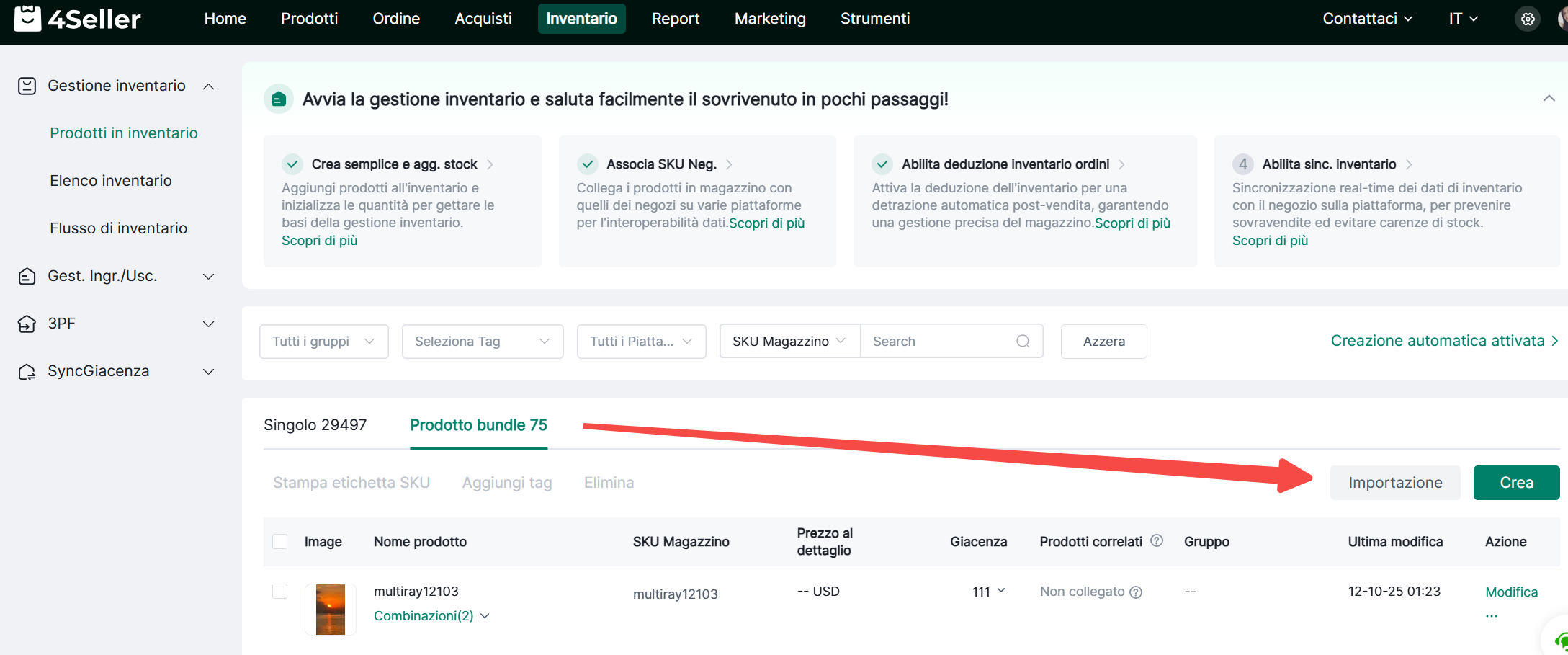Click the multiray12103 product thumbnail
Image resolution: width=1568 pixels, height=655 pixels.
(x=331, y=610)
